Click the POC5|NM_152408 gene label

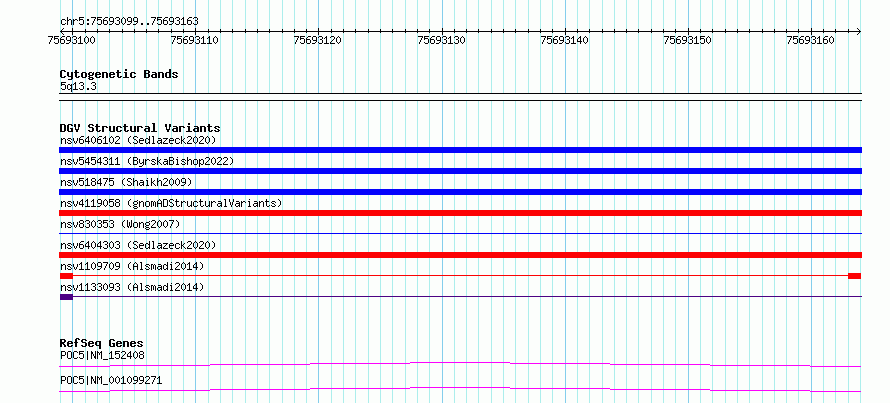pyautogui.click(x=102, y=355)
